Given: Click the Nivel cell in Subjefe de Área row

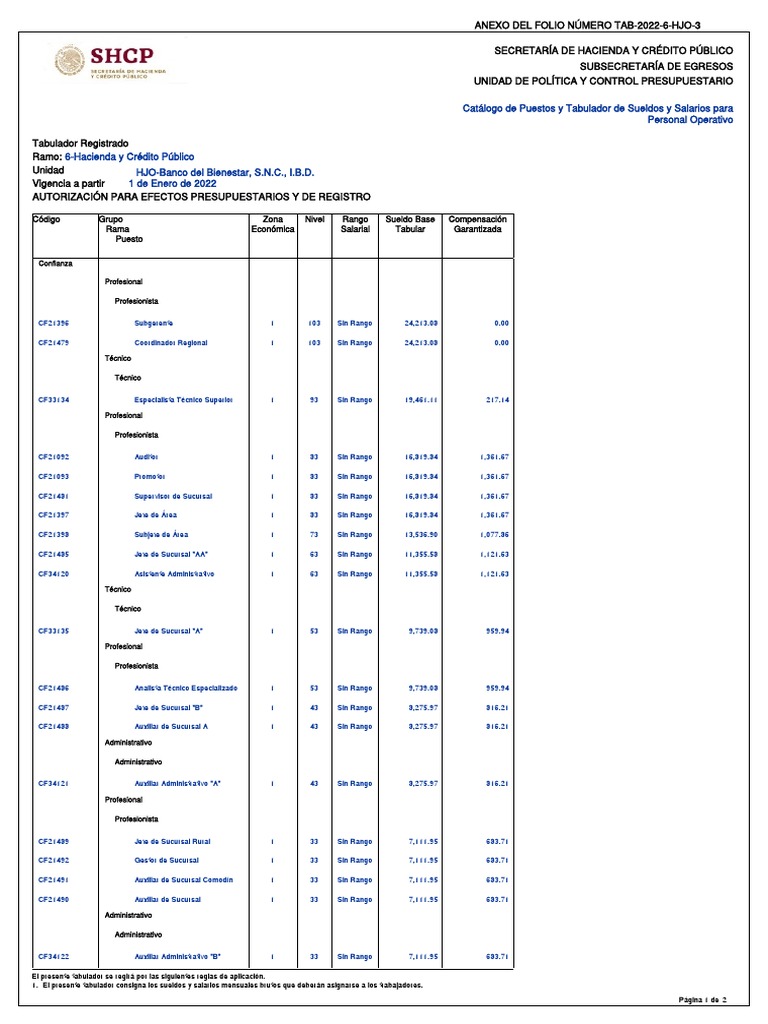Looking at the screenshot, I should [314, 535].
